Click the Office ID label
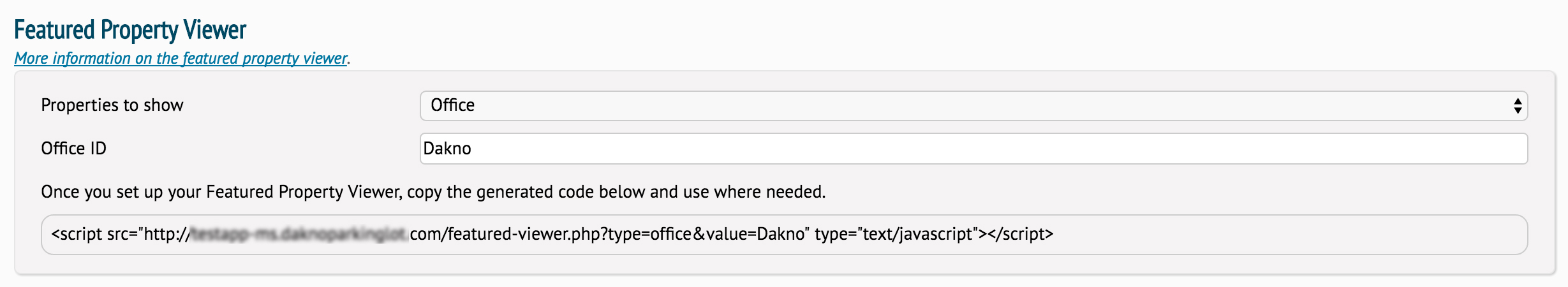1568x287 pixels. click(x=73, y=148)
